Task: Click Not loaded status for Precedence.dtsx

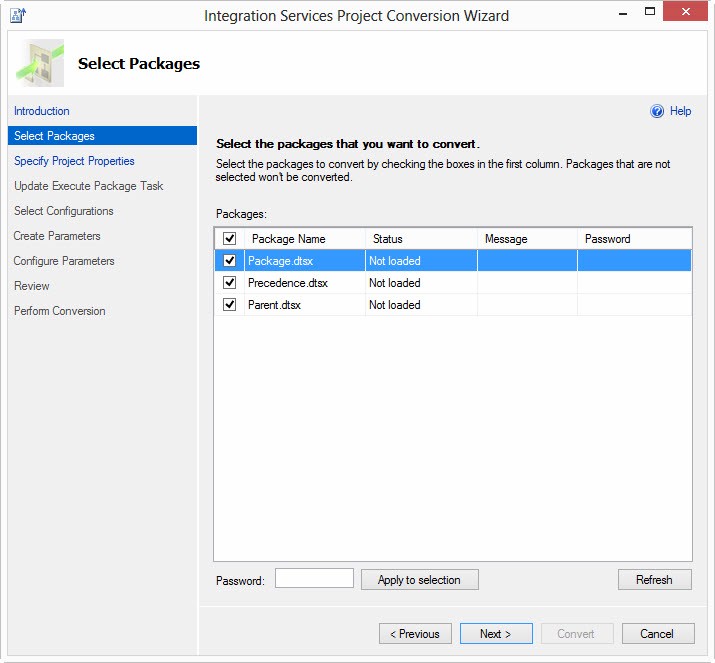Action: click(x=394, y=283)
